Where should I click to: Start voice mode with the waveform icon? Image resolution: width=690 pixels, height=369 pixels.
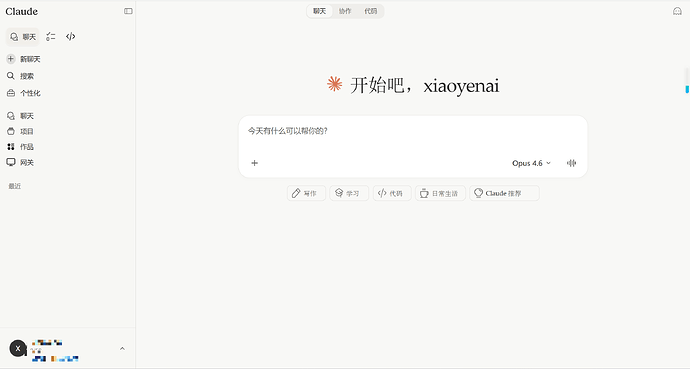(x=571, y=163)
